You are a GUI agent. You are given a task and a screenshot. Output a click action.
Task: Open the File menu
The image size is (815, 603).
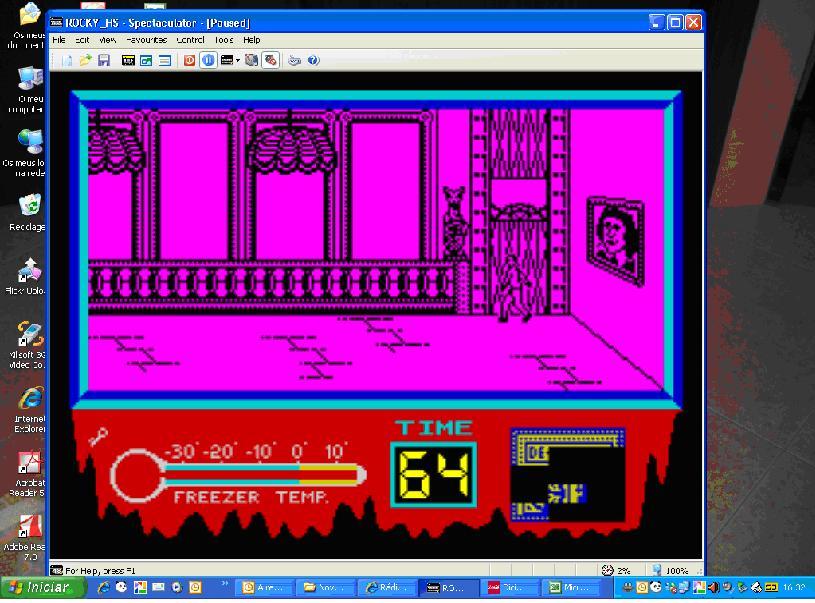pyautogui.click(x=59, y=40)
